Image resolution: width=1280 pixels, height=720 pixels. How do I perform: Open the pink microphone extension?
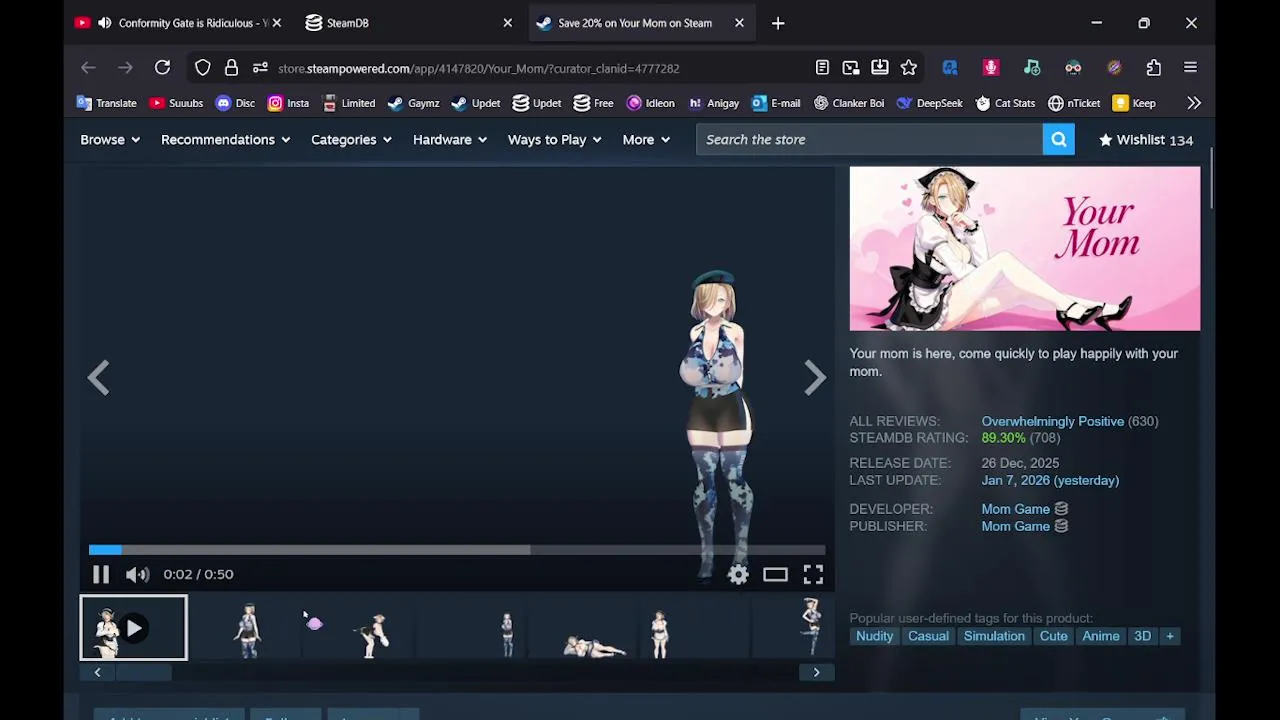pos(991,68)
